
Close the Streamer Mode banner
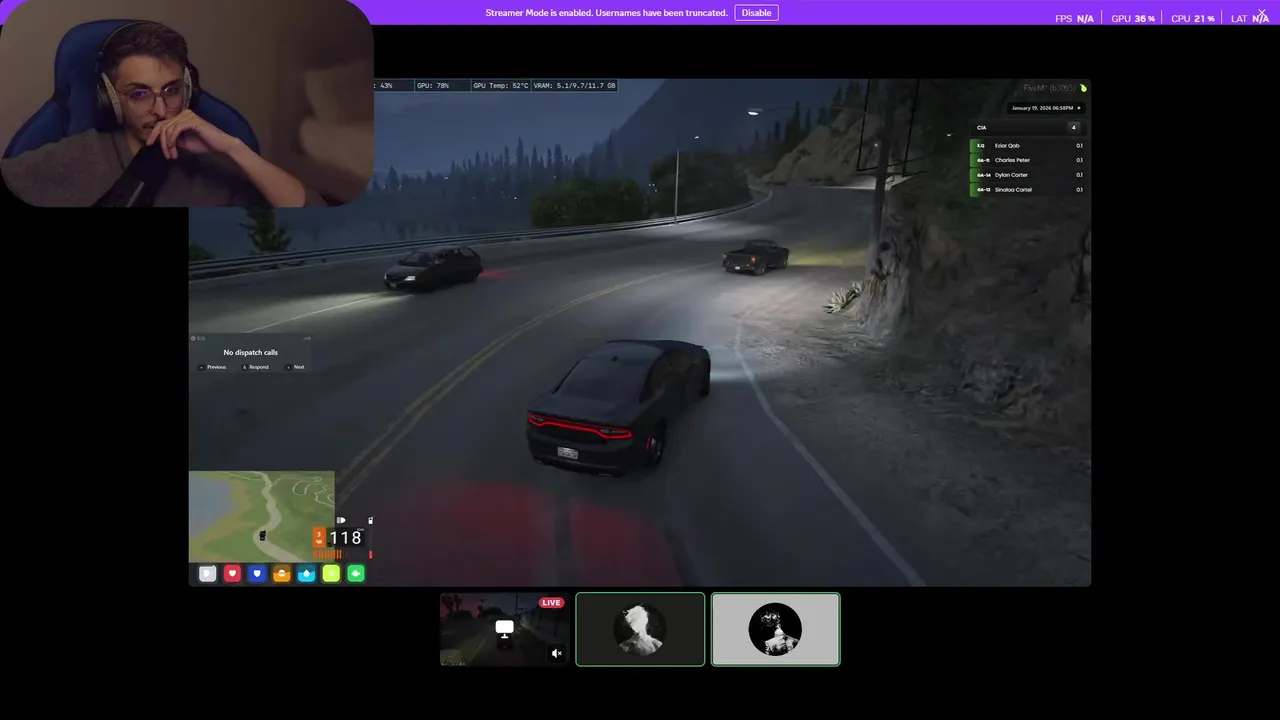point(1261,13)
